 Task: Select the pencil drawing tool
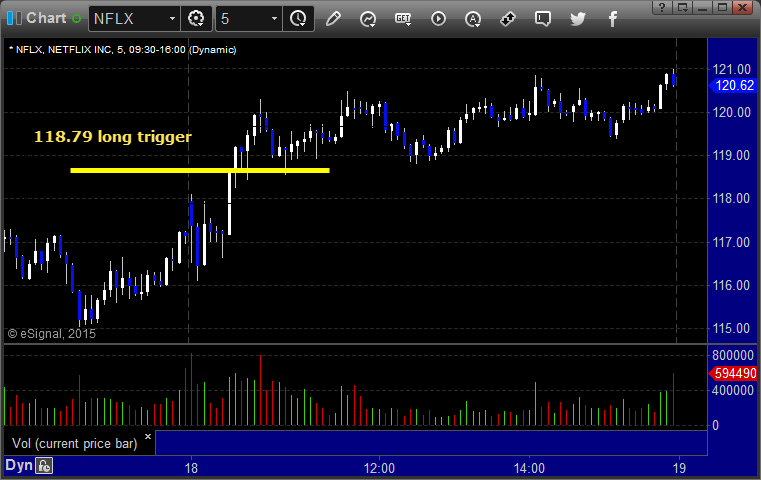pyautogui.click(x=333, y=19)
